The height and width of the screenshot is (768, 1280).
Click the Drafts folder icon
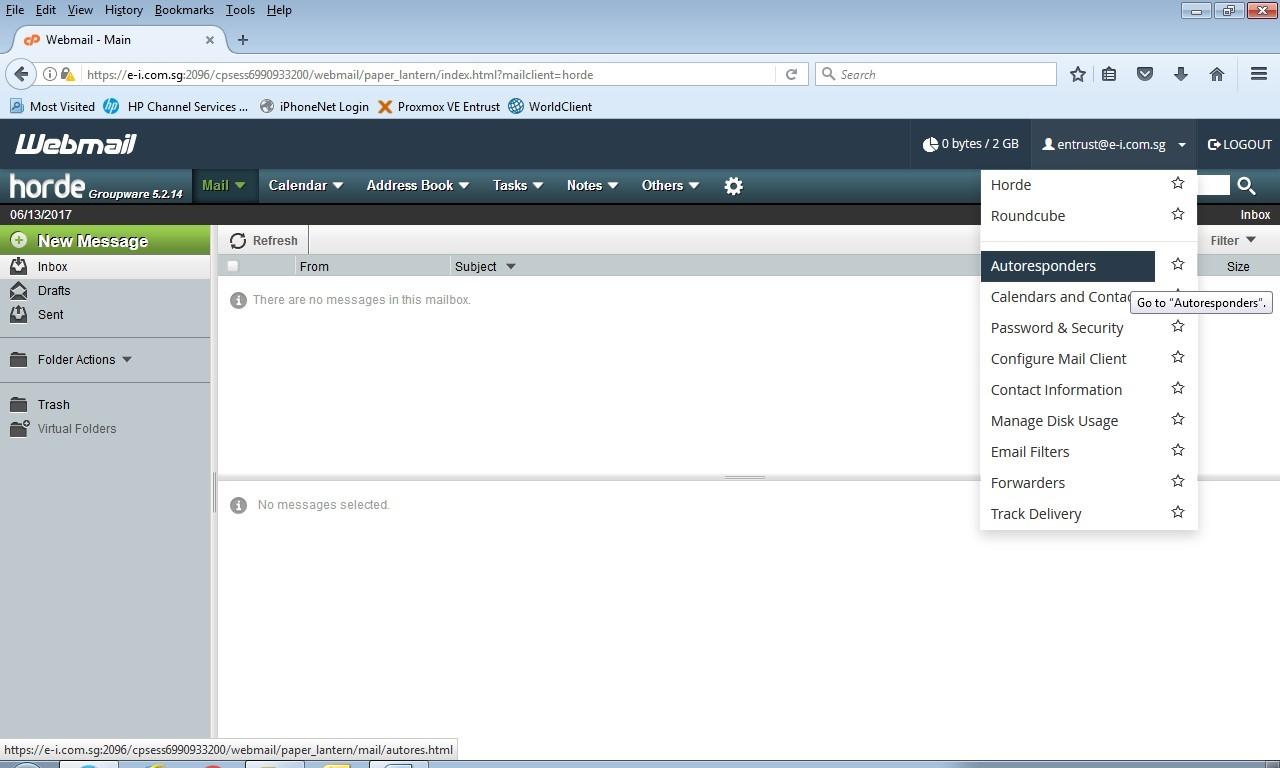[x=18, y=290]
